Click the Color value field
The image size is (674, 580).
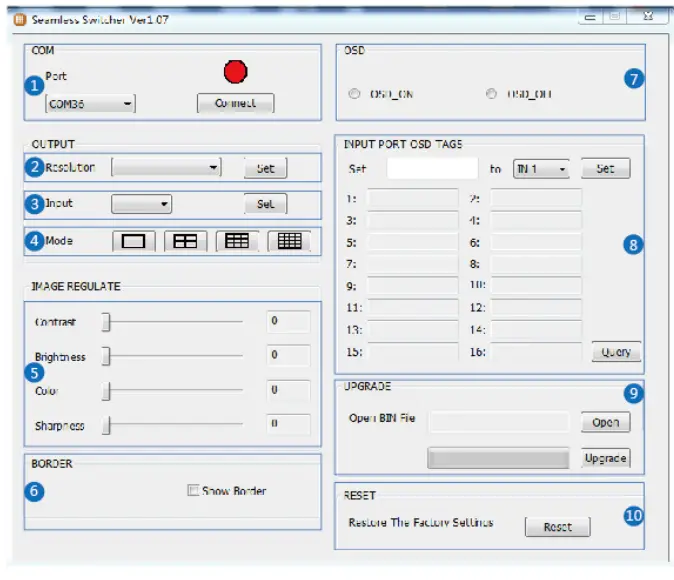click(288, 390)
